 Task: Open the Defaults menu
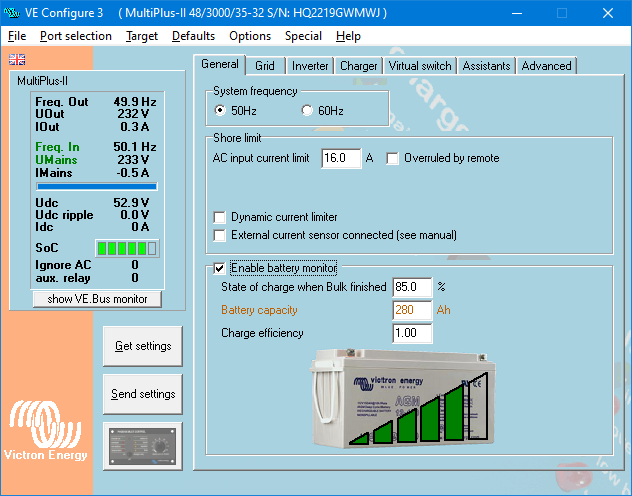193,36
